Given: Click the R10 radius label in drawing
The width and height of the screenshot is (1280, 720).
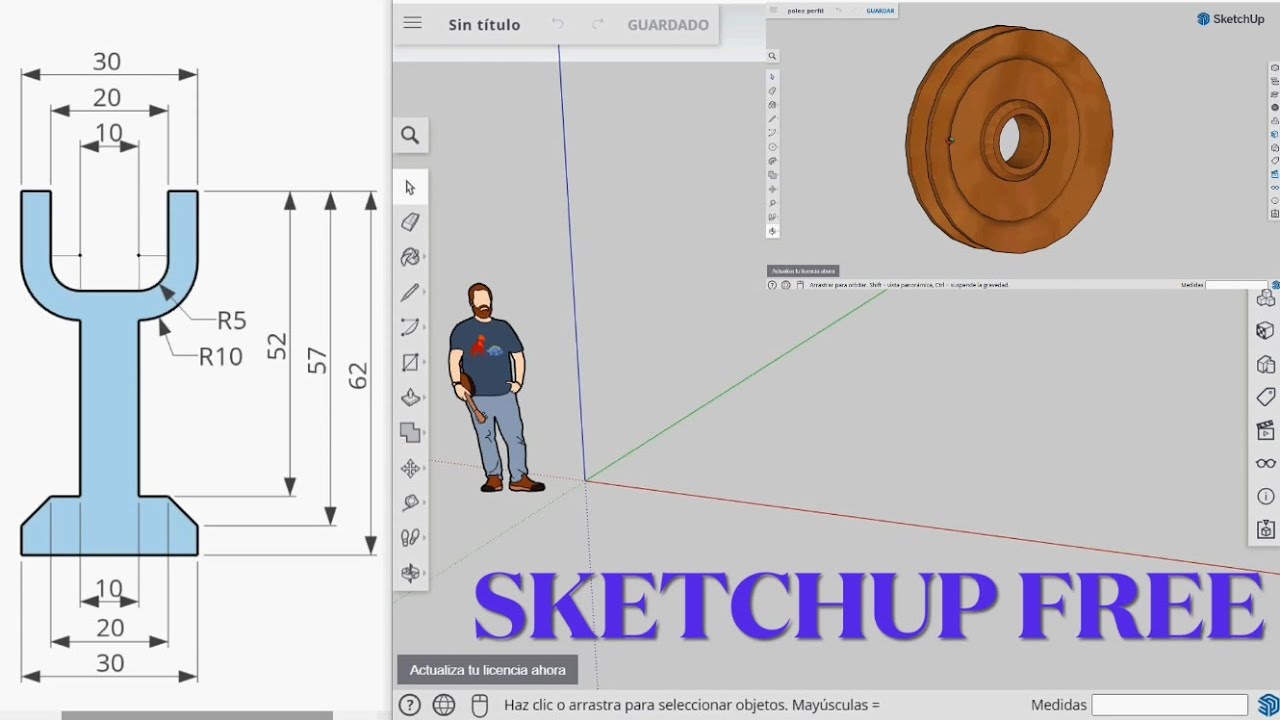Looking at the screenshot, I should [x=220, y=356].
